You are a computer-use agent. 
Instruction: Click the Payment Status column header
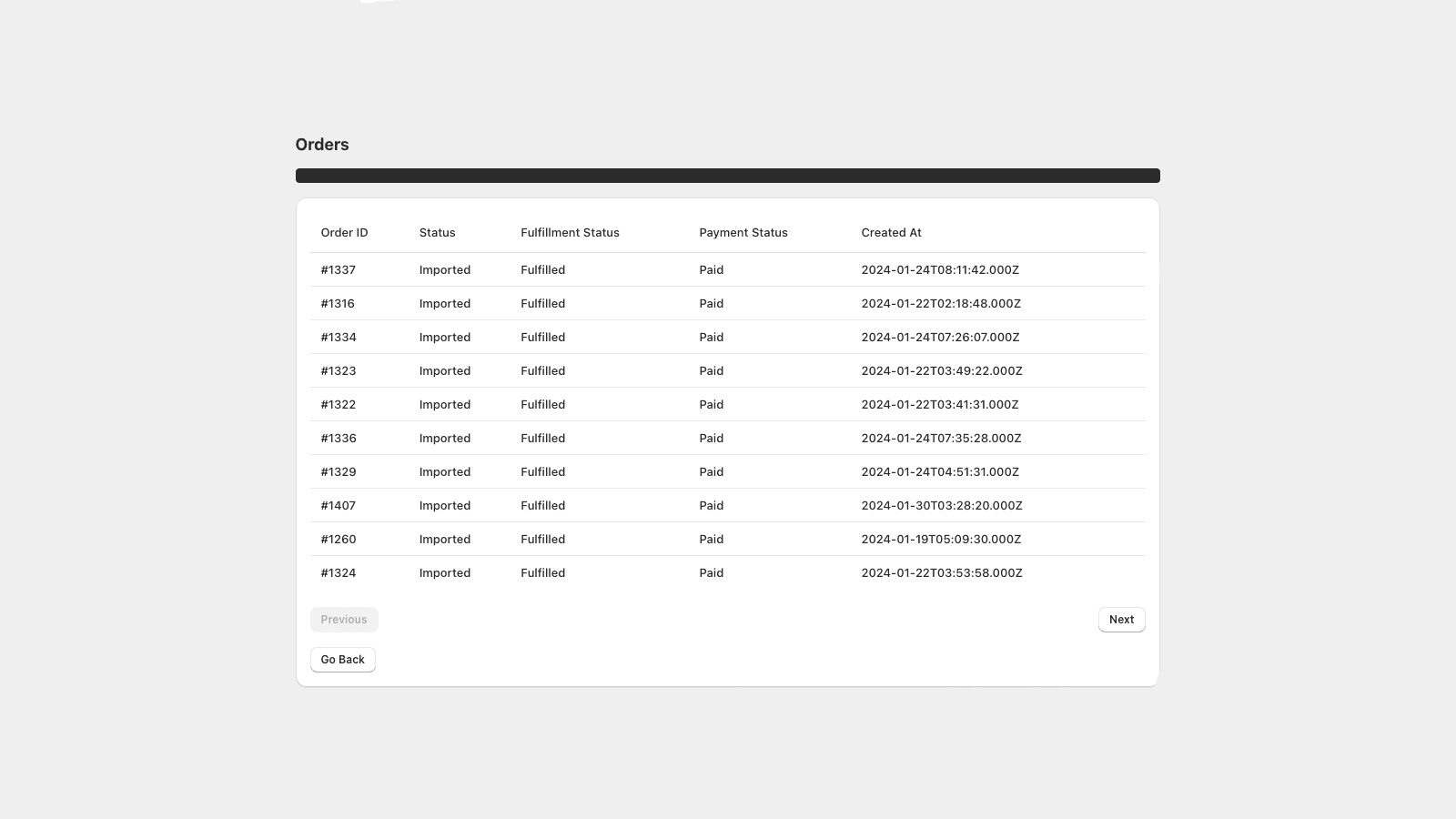(x=743, y=232)
